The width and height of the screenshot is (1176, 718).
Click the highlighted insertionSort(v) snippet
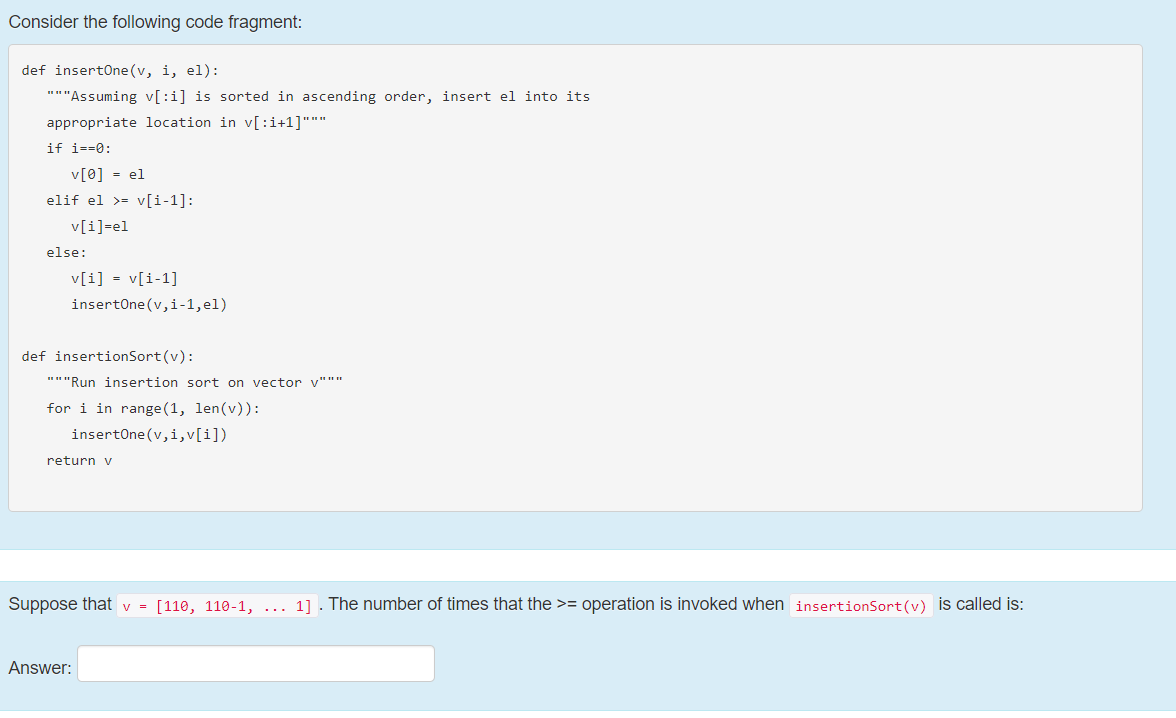tap(861, 605)
